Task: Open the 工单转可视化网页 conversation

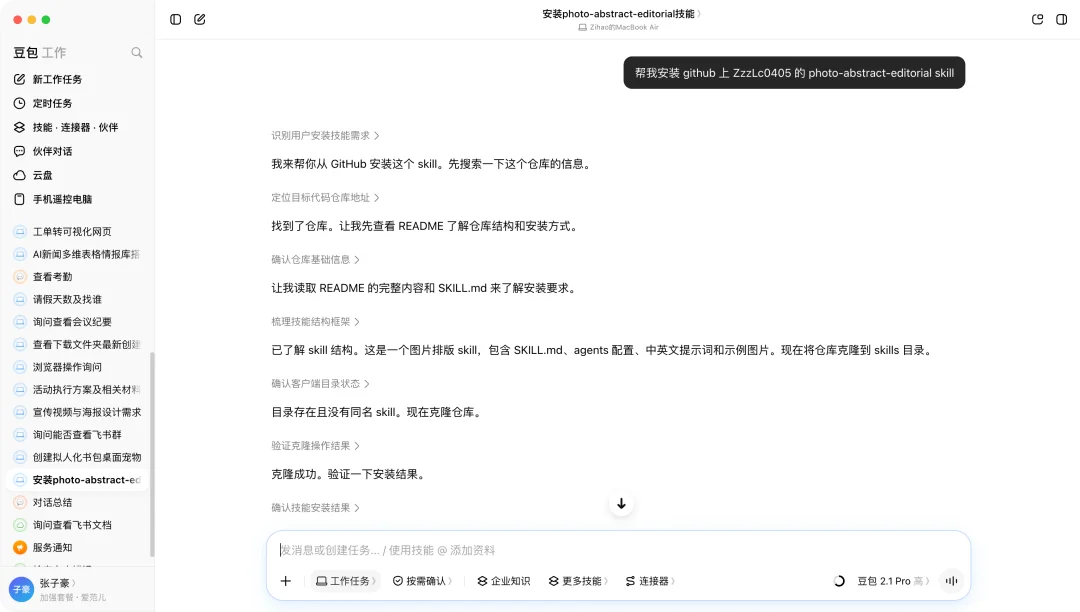Action: (77, 231)
